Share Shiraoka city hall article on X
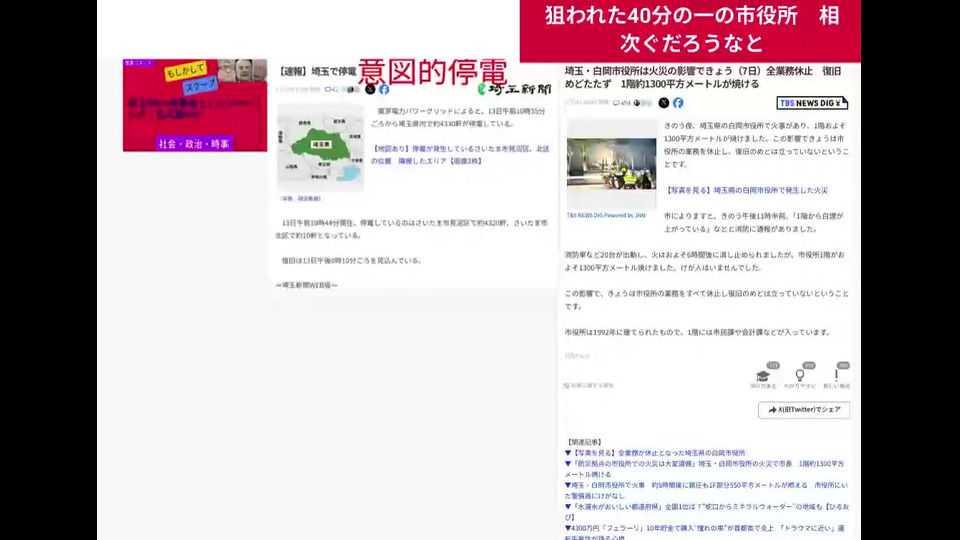This screenshot has height=540, width=960. pos(664,103)
